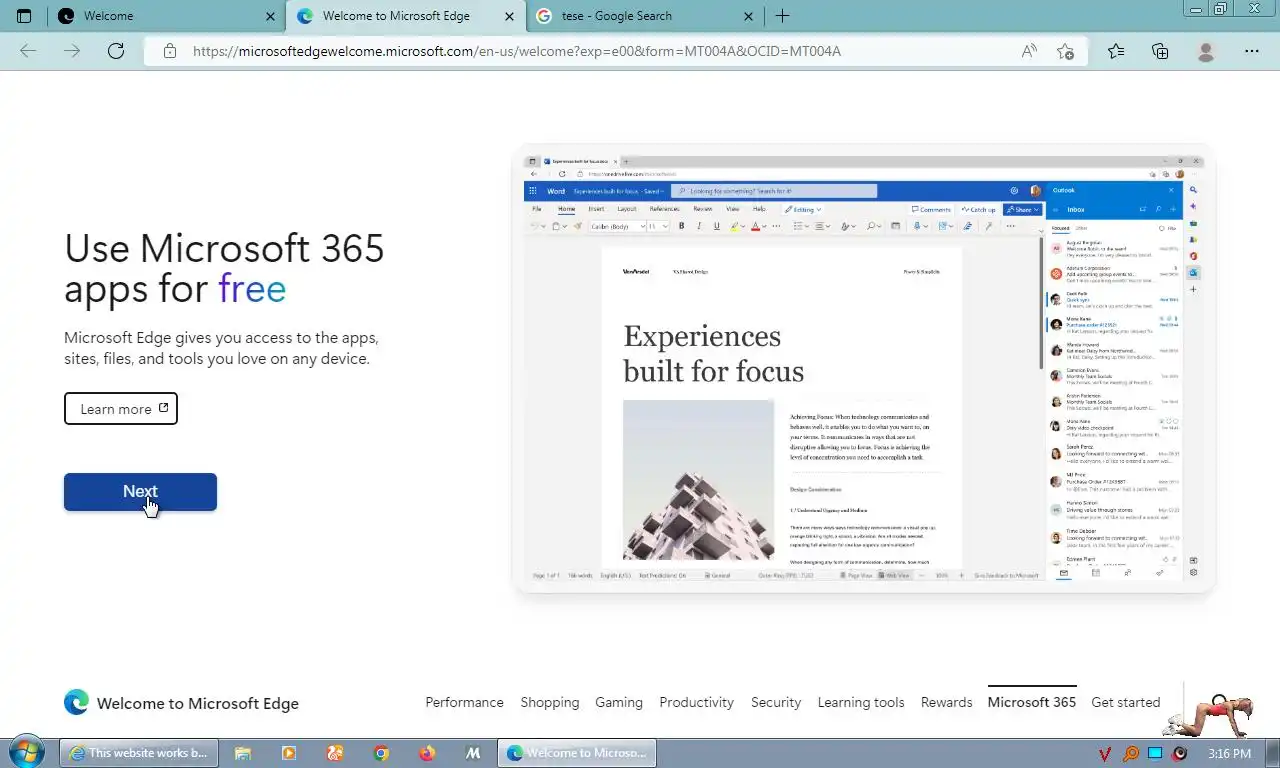Viewport: 1280px width, 768px height.
Task: Click the address bar URL
Action: (x=516, y=51)
